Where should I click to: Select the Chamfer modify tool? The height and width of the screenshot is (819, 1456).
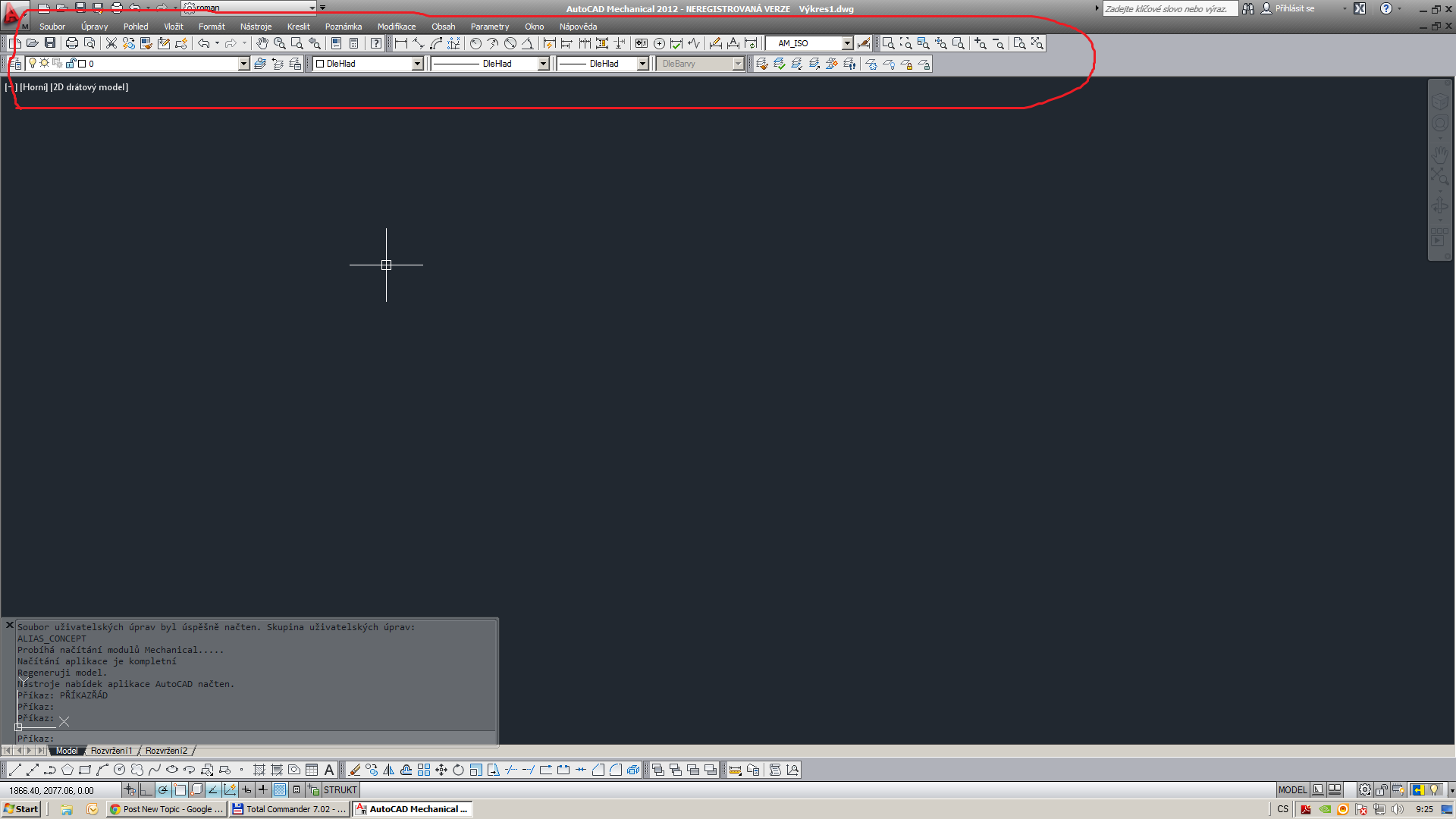(x=598, y=770)
